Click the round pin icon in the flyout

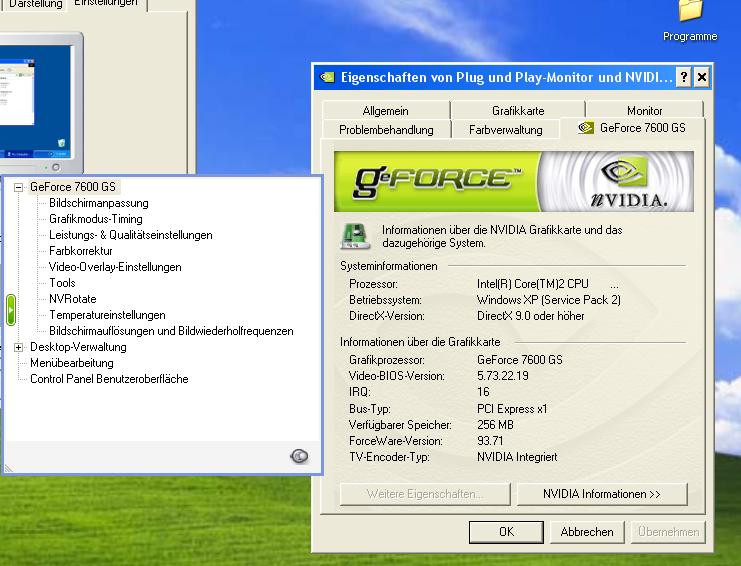(x=299, y=456)
